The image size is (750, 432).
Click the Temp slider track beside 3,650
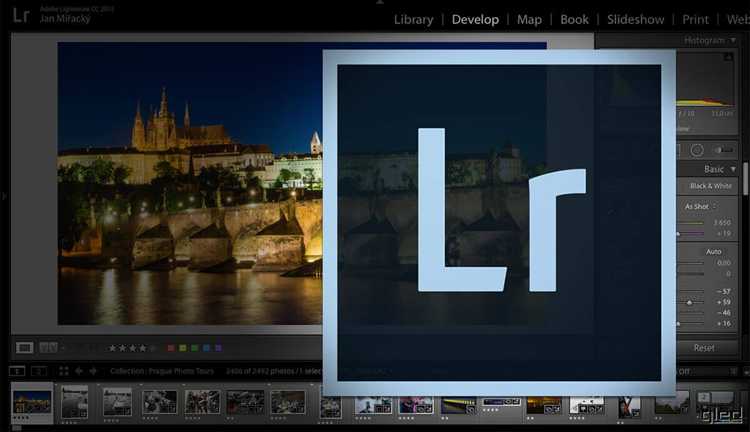point(690,223)
